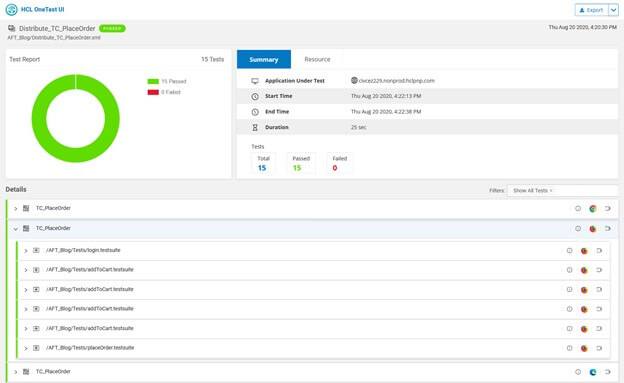Click the info icon in Edge TC_PlaceOrder row
This screenshot has width=624, height=383.
click(x=578, y=372)
